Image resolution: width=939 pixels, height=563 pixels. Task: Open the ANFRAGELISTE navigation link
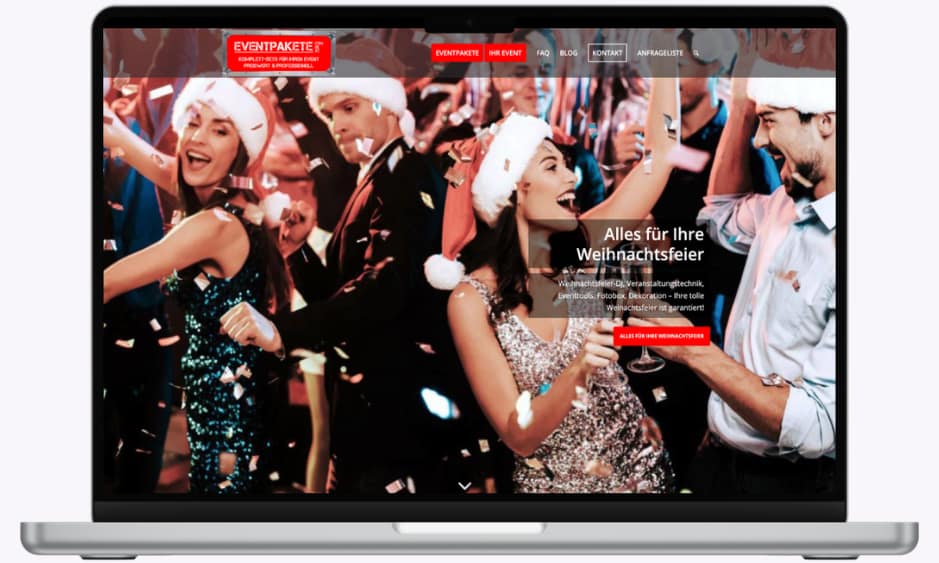[x=659, y=53]
